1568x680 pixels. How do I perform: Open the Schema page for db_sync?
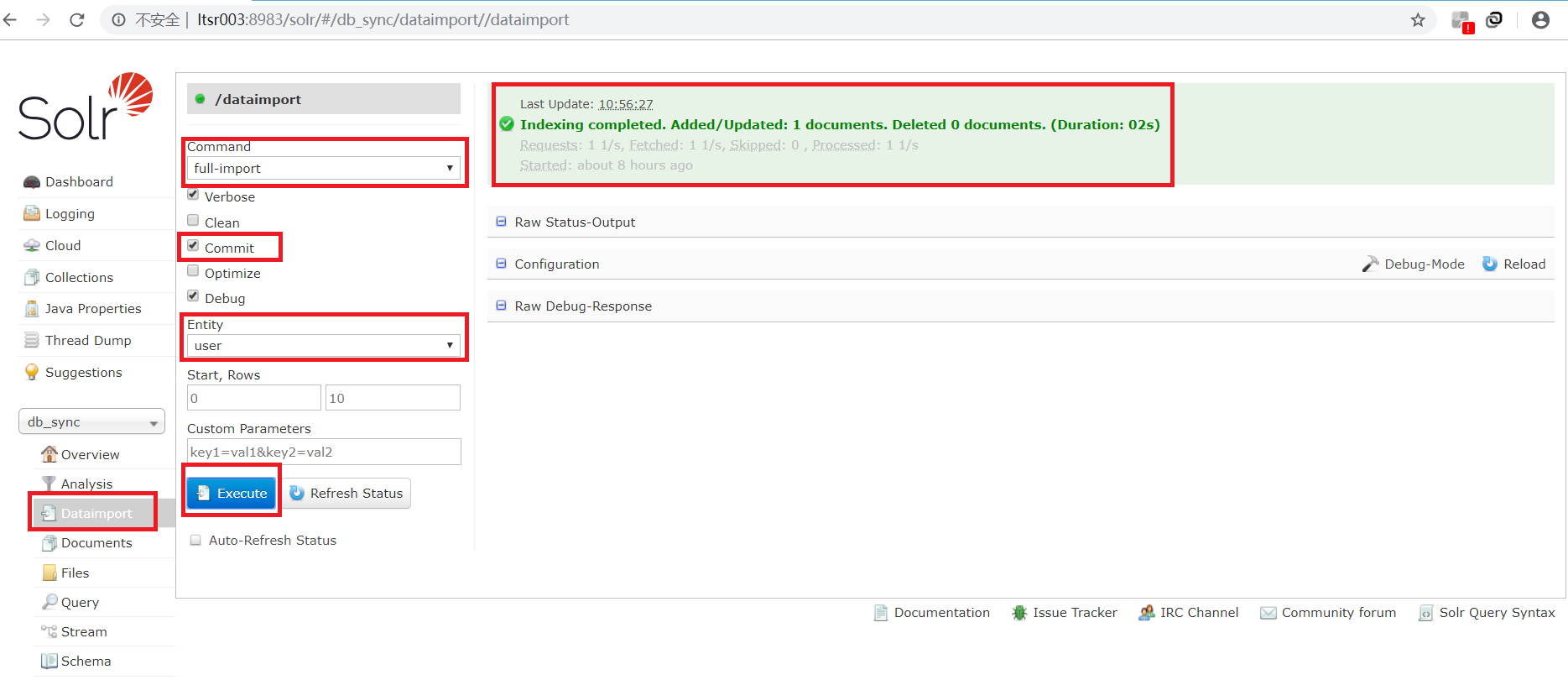pyautogui.click(x=86, y=662)
